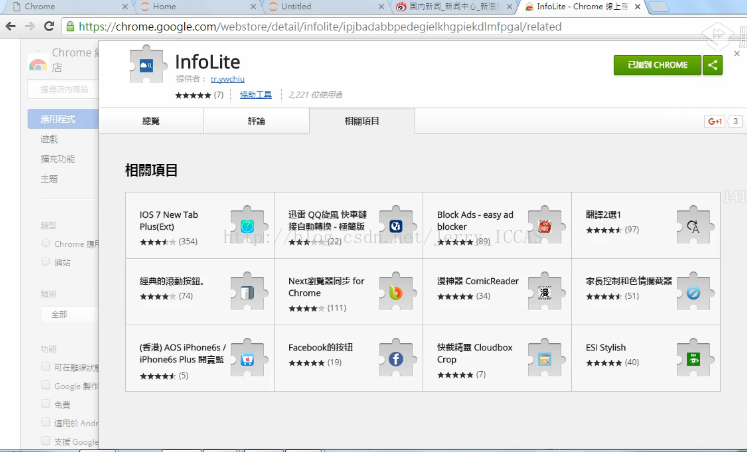
Task: Open the Facebook的按钮 title text
Action: (x=320, y=348)
